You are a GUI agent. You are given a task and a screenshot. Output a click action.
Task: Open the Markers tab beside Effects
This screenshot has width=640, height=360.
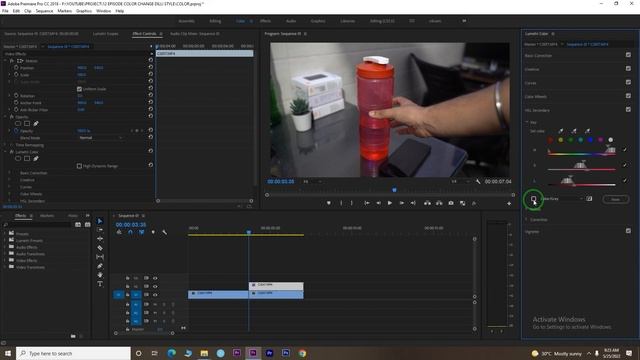[x=47, y=216]
